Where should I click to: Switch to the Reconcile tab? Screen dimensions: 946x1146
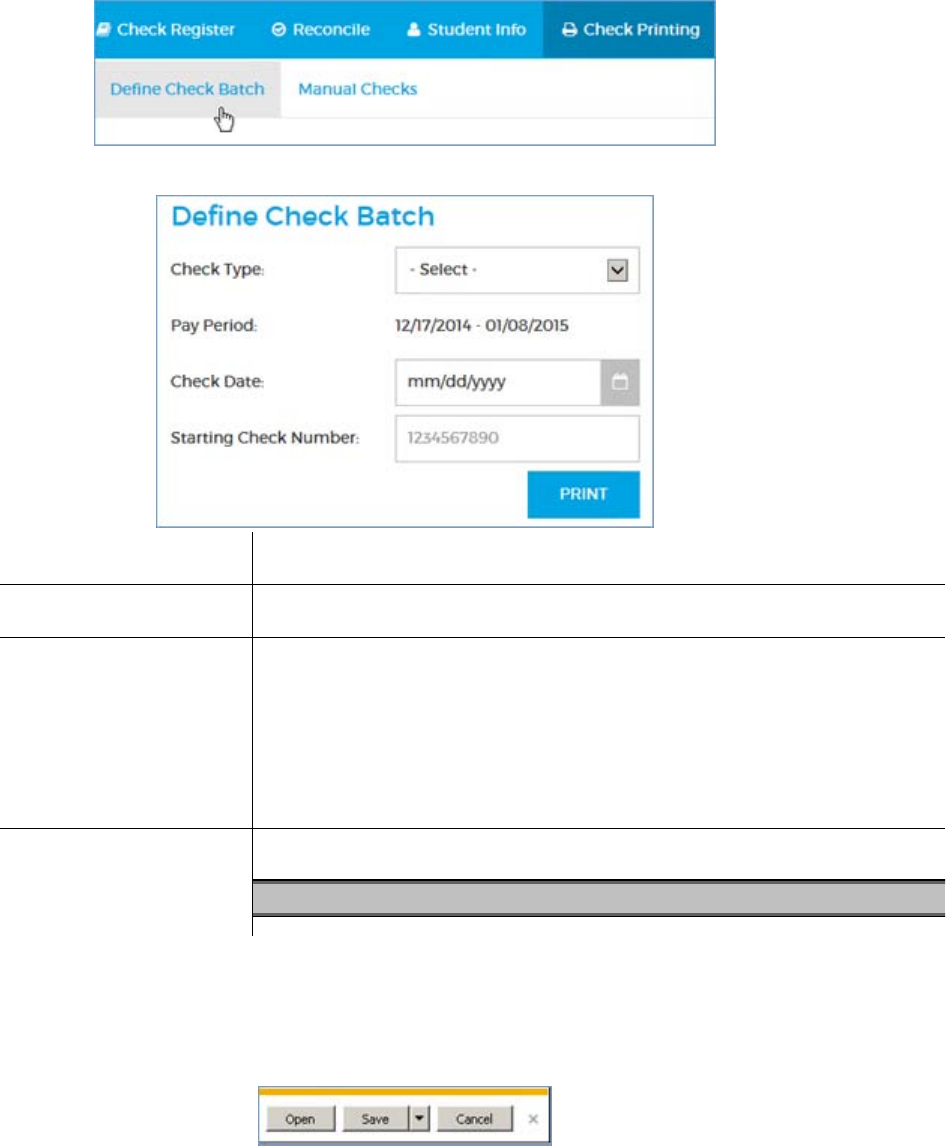[320, 29]
